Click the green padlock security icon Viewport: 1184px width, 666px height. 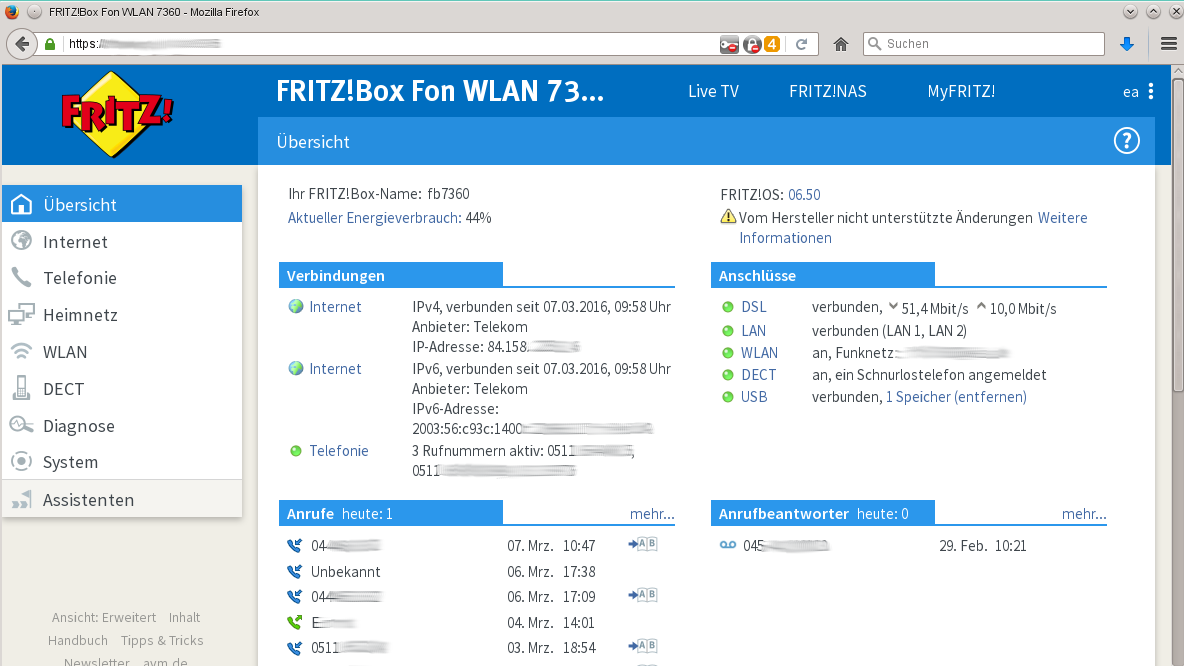pyautogui.click(x=50, y=44)
